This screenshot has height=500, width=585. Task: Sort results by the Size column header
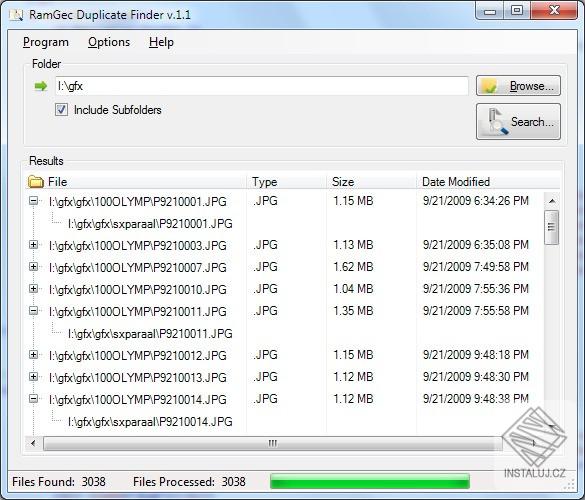pos(372,182)
